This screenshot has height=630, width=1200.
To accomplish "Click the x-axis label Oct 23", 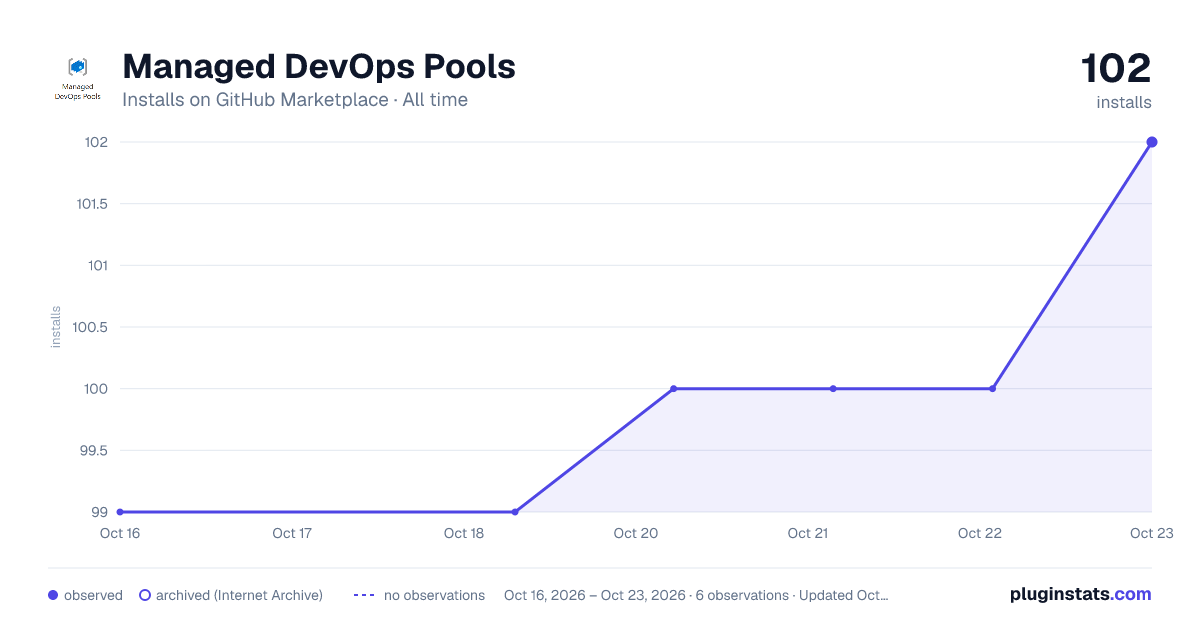I will (x=1152, y=533).
